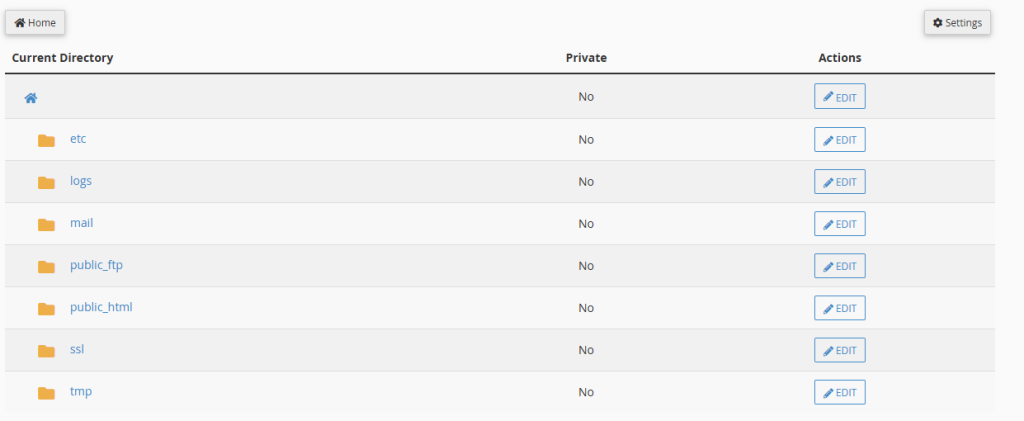Open the public_ftp folder icon
This screenshot has height=421, width=1024.
pyautogui.click(x=46, y=266)
